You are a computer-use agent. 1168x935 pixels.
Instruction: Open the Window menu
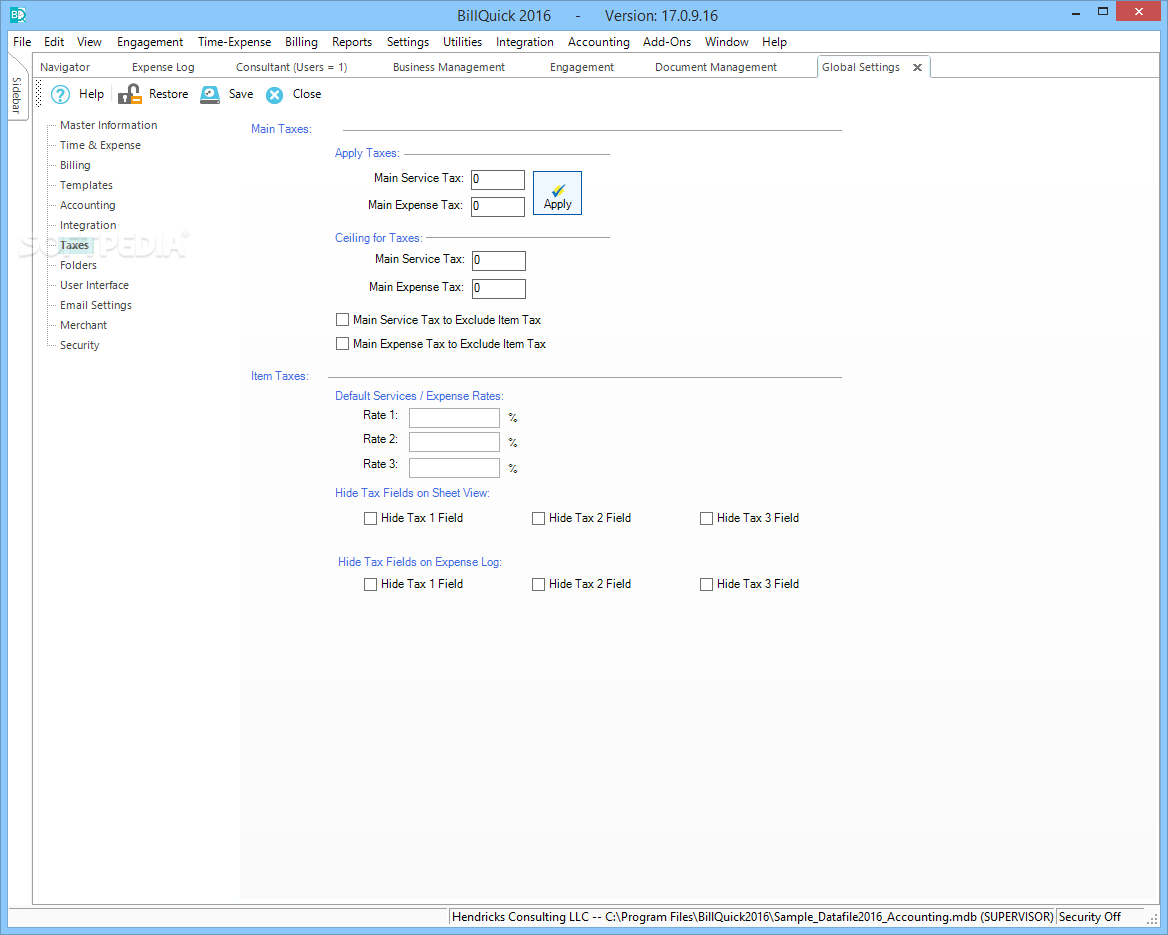click(726, 42)
